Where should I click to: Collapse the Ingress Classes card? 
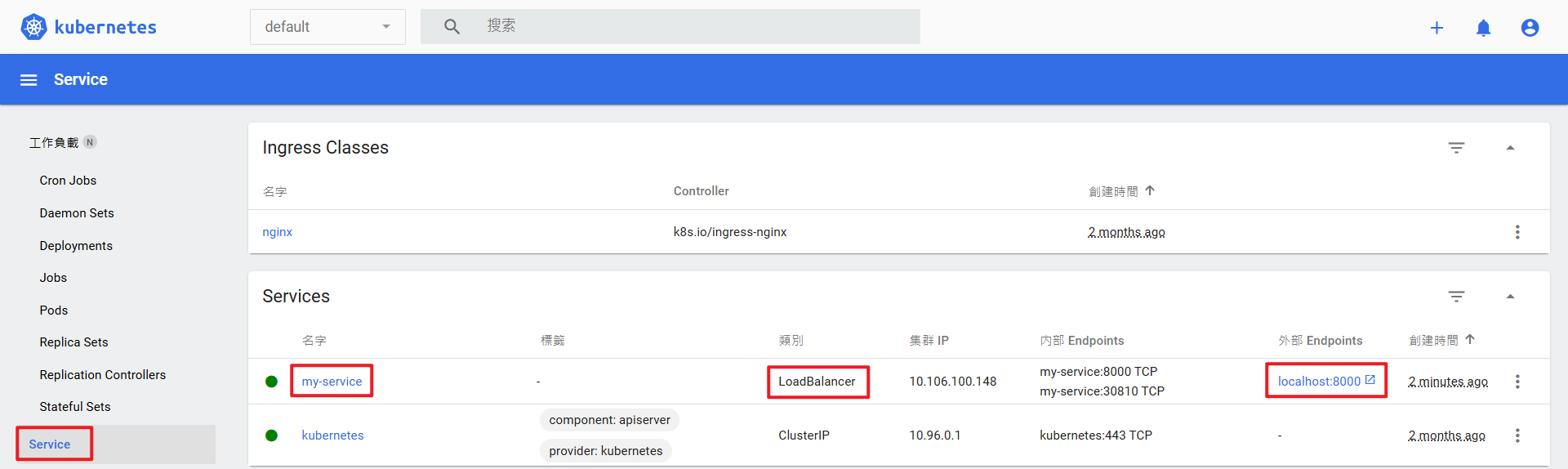1510,148
